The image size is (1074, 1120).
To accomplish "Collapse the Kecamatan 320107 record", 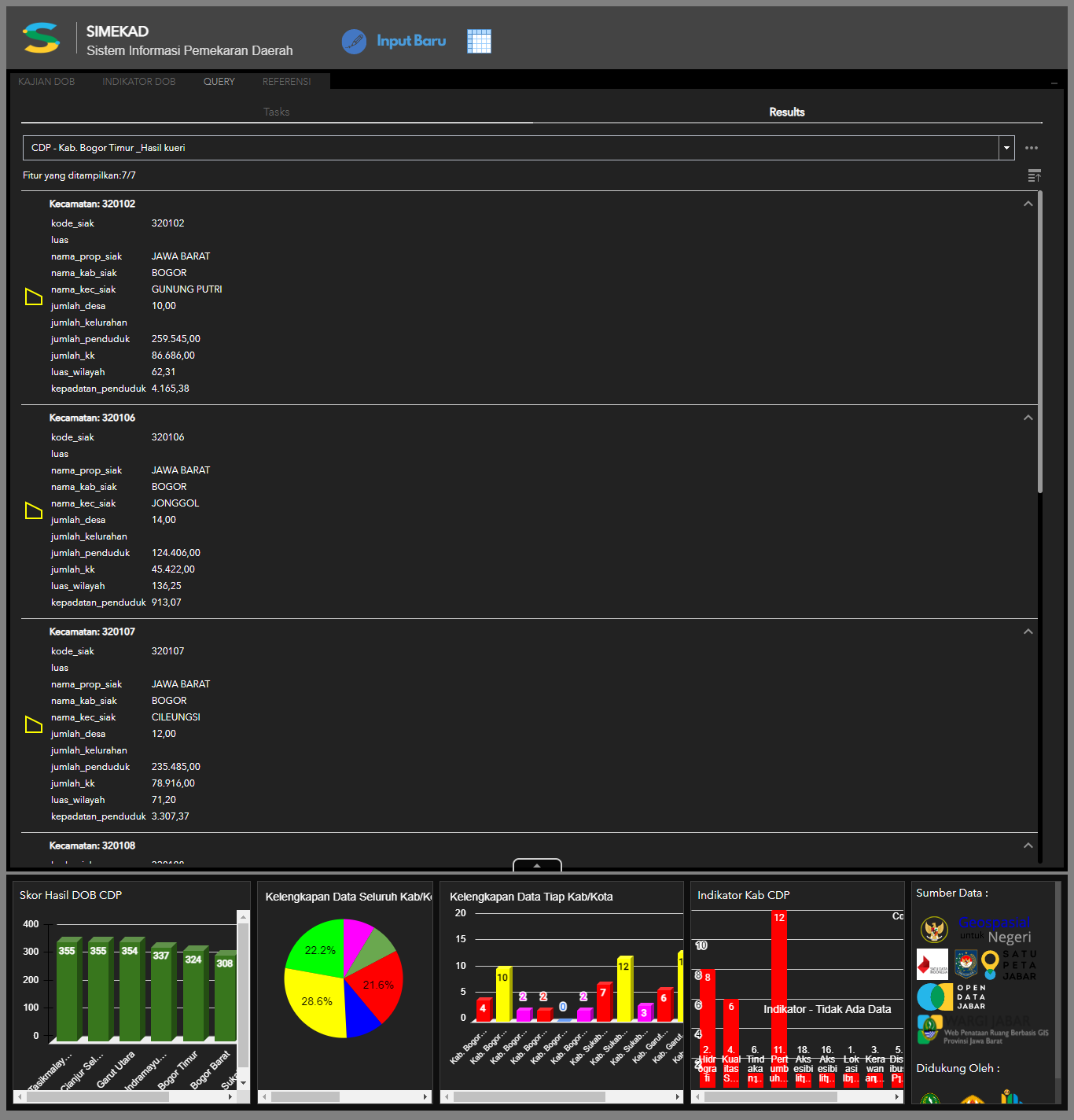I will coord(1028,632).
